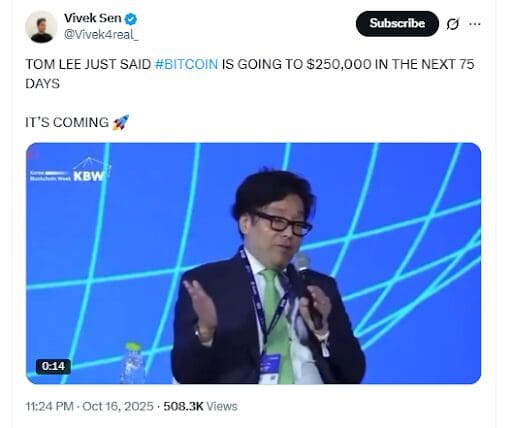Open the #BITCOIN hashtag link
Screen dimensions: 512x428
coord(186,64)
